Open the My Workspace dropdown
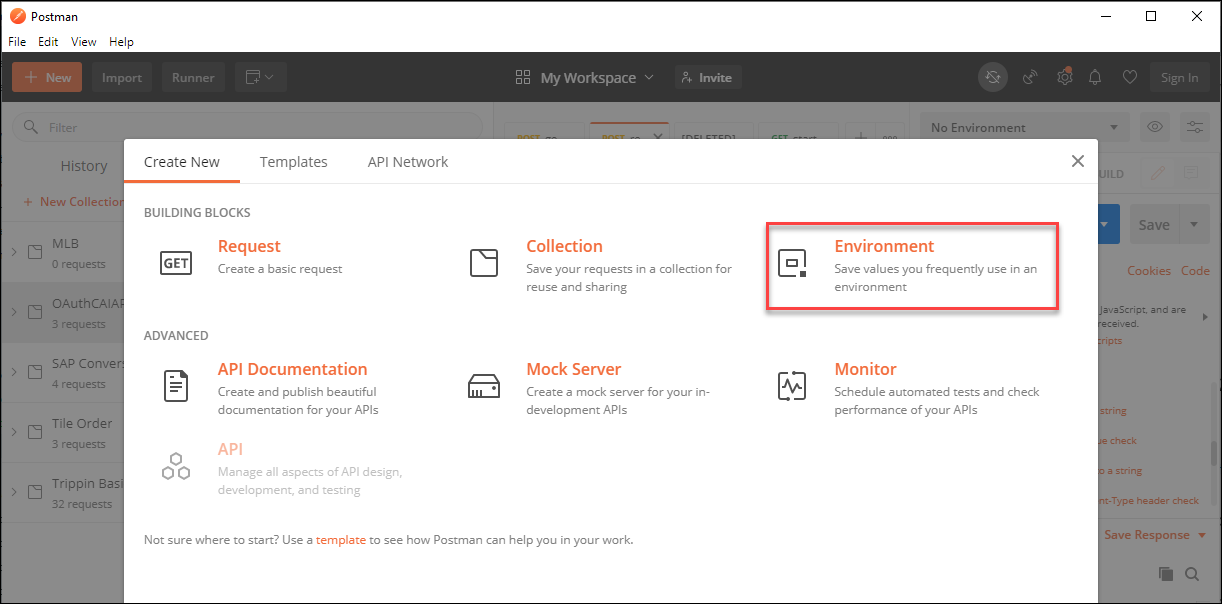1222x604 pixels. point(598,77)
